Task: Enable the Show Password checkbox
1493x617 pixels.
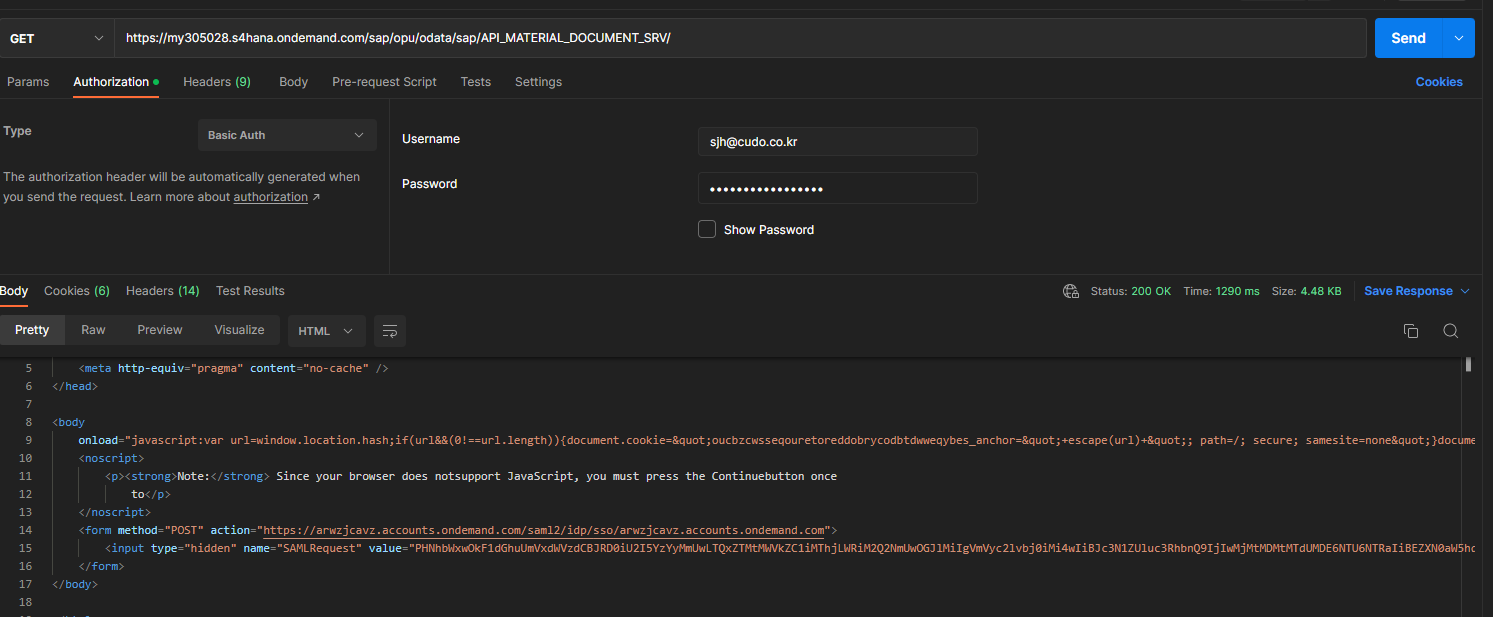Action: pyautogui.click(x=707, y=229)
